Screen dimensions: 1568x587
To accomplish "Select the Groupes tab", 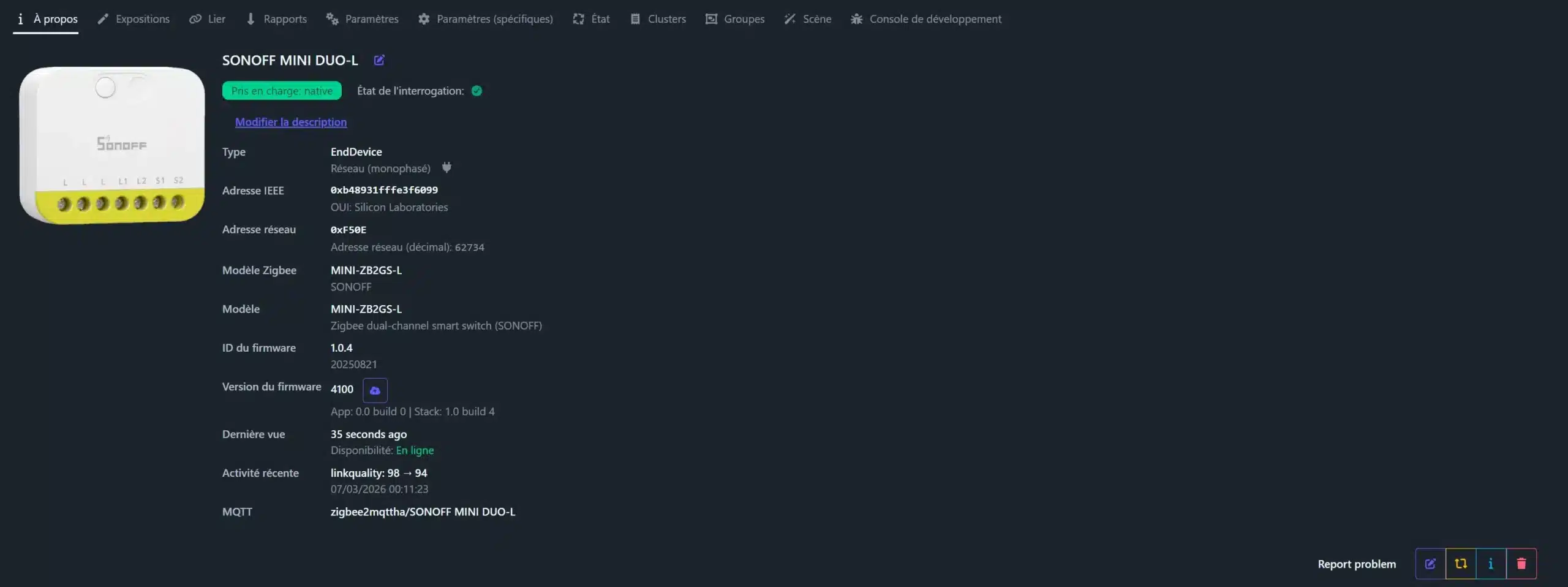I will coord(735,19).
